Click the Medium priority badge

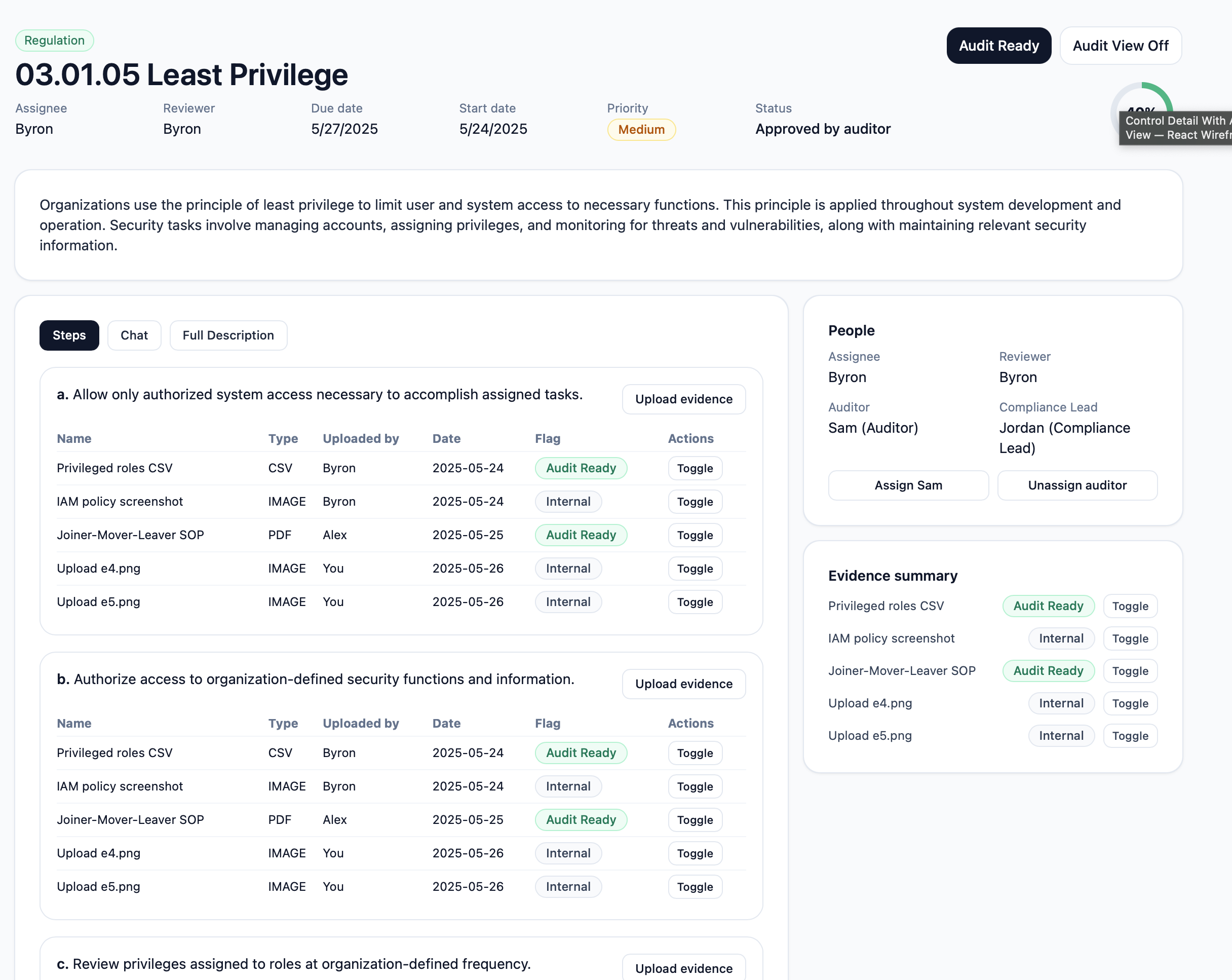click(641, 130)
